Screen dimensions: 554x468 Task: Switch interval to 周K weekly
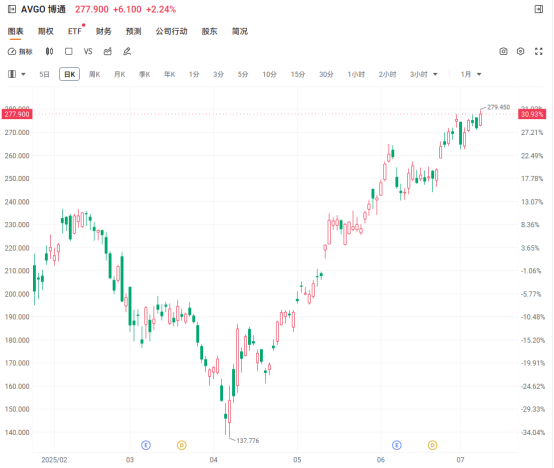pyautogui.click(x=94, y=74)
